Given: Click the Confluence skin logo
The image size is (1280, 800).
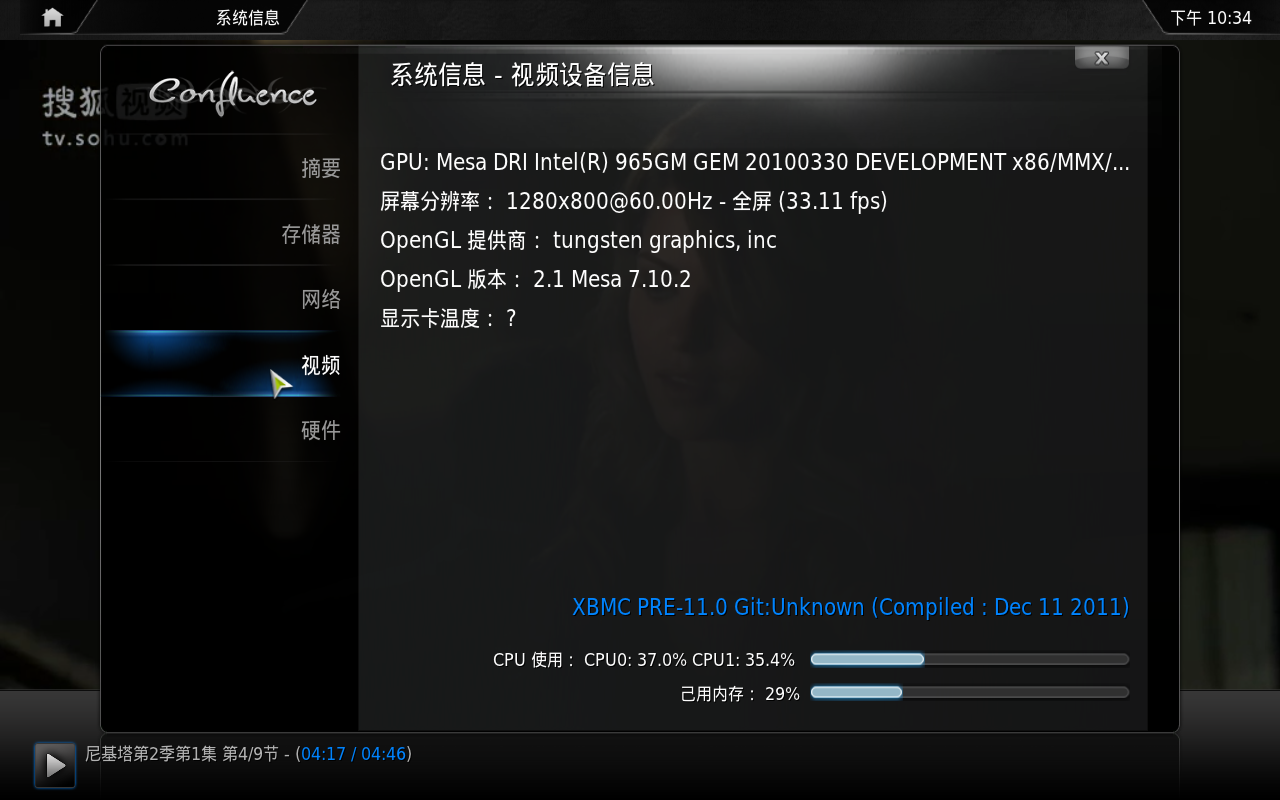Looking at the screenshot, I should pyautogui.click(x=232, y=93).
